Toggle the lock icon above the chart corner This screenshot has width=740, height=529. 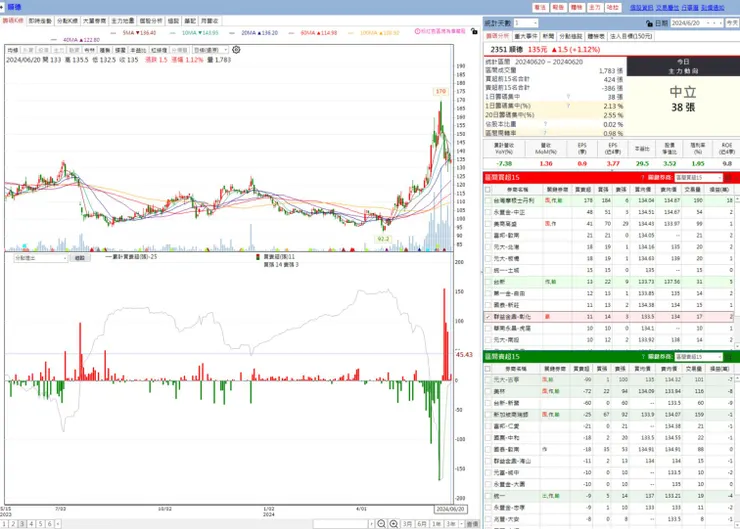pos(474,31)
